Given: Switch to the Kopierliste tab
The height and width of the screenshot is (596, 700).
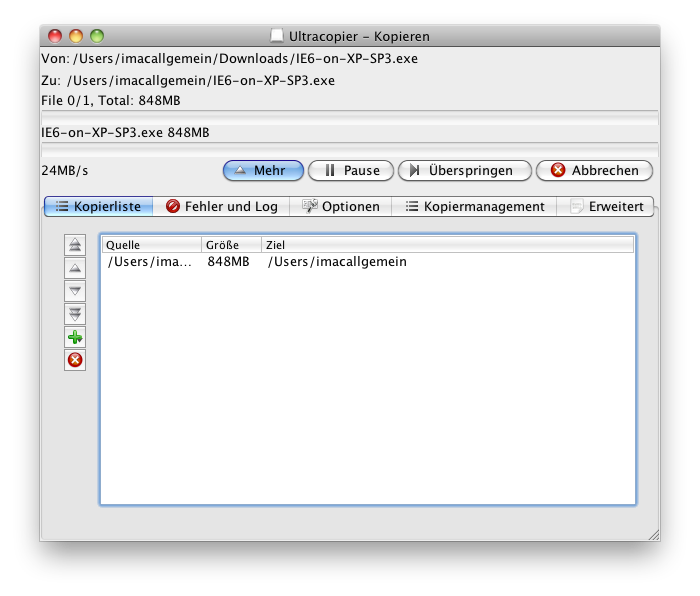Looking at the screenshot, I should (99, 206).
